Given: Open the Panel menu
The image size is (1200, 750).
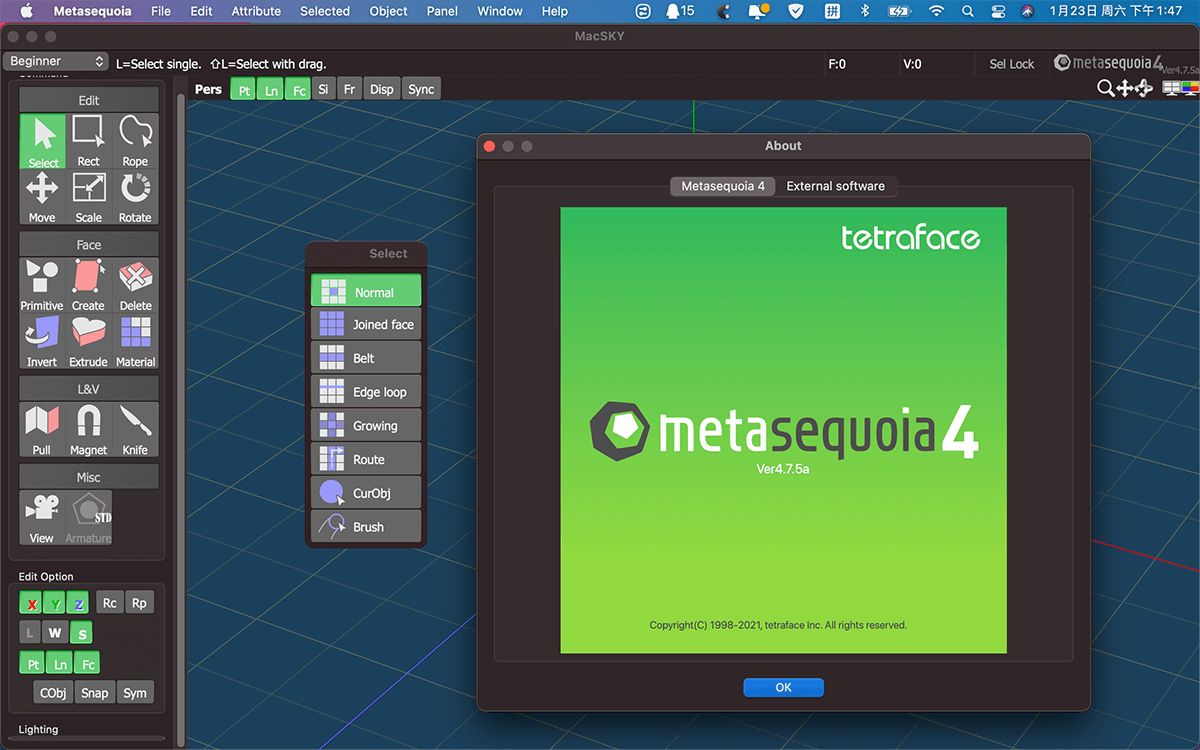Looking at the screenshot, I should 442,11.
